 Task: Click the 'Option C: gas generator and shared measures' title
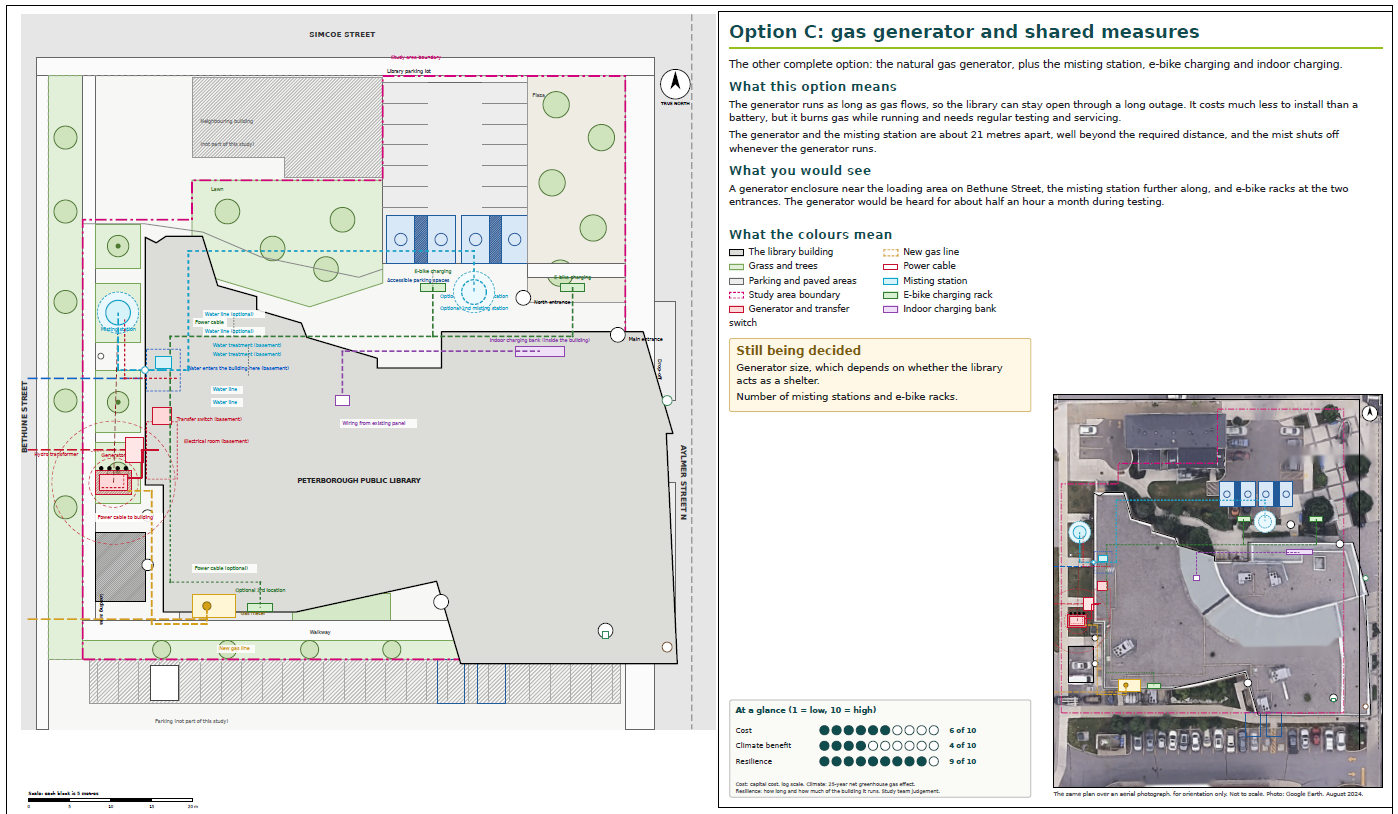click(x=964, y=32)
